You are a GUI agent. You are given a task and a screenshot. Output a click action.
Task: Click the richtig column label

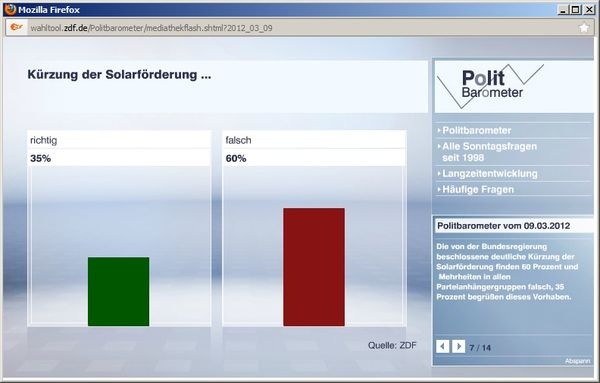(44, 140)
